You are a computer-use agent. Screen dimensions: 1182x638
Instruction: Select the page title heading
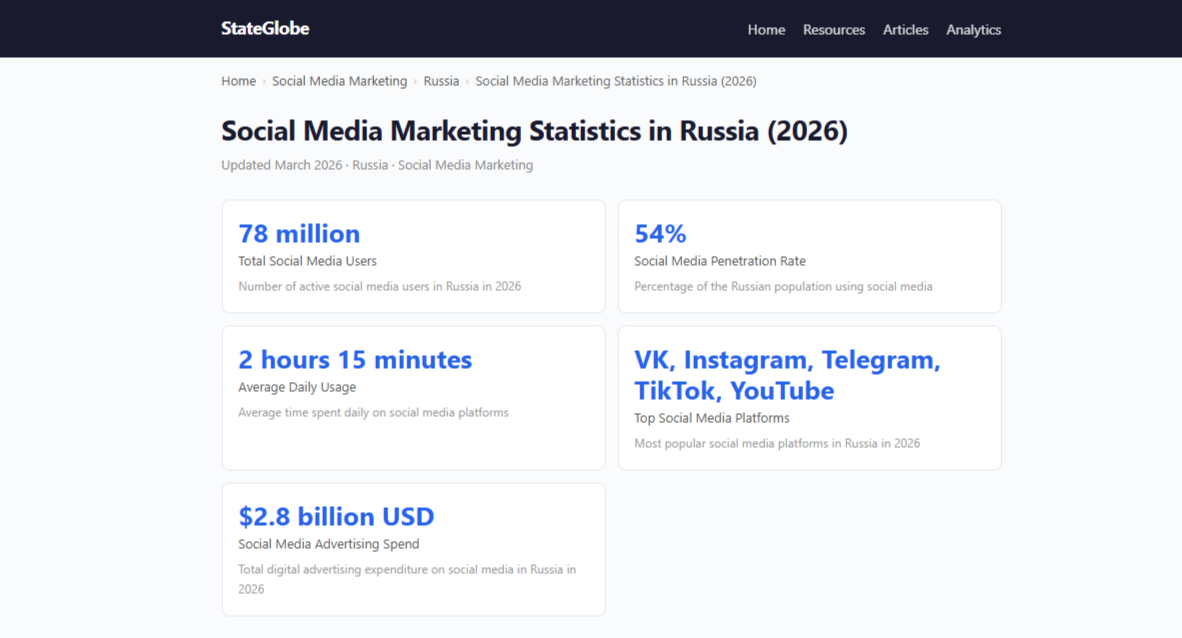(534, 131)
